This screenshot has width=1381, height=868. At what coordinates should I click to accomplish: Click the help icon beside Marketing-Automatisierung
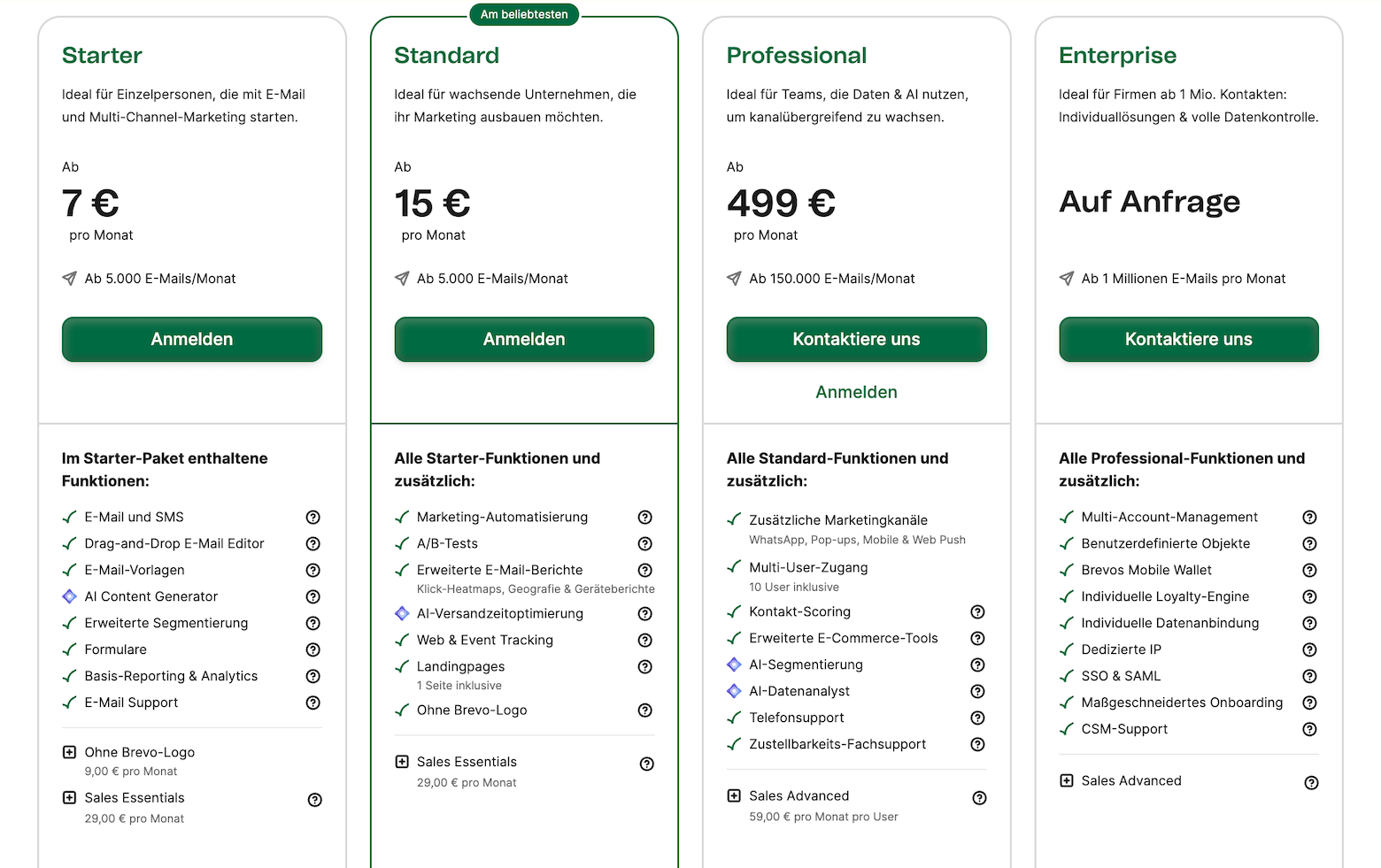click(644, 517)
